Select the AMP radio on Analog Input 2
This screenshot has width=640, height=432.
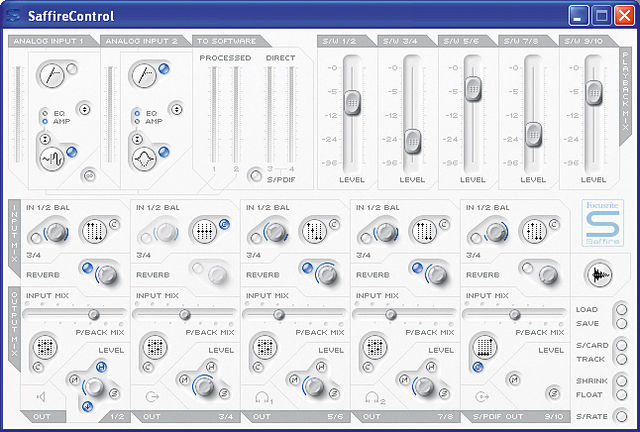pos(137,121)
